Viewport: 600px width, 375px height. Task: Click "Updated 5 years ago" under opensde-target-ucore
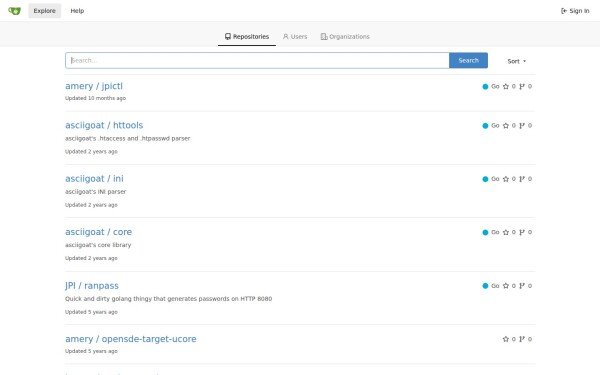(x=91, y=351)
